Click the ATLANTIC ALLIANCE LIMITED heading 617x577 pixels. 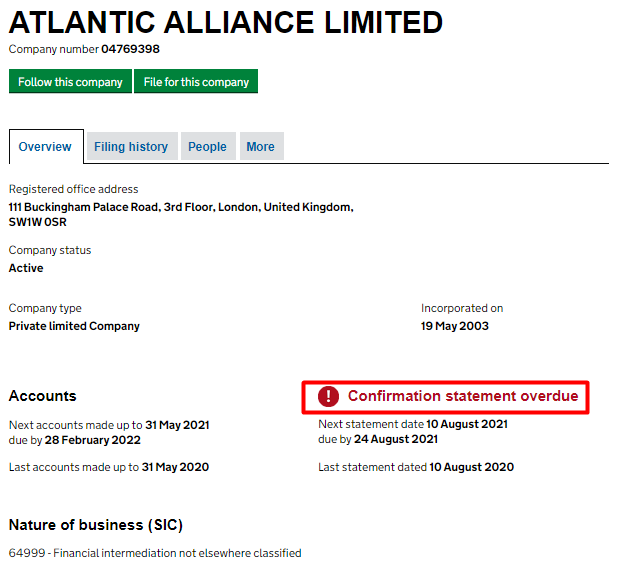226,22
